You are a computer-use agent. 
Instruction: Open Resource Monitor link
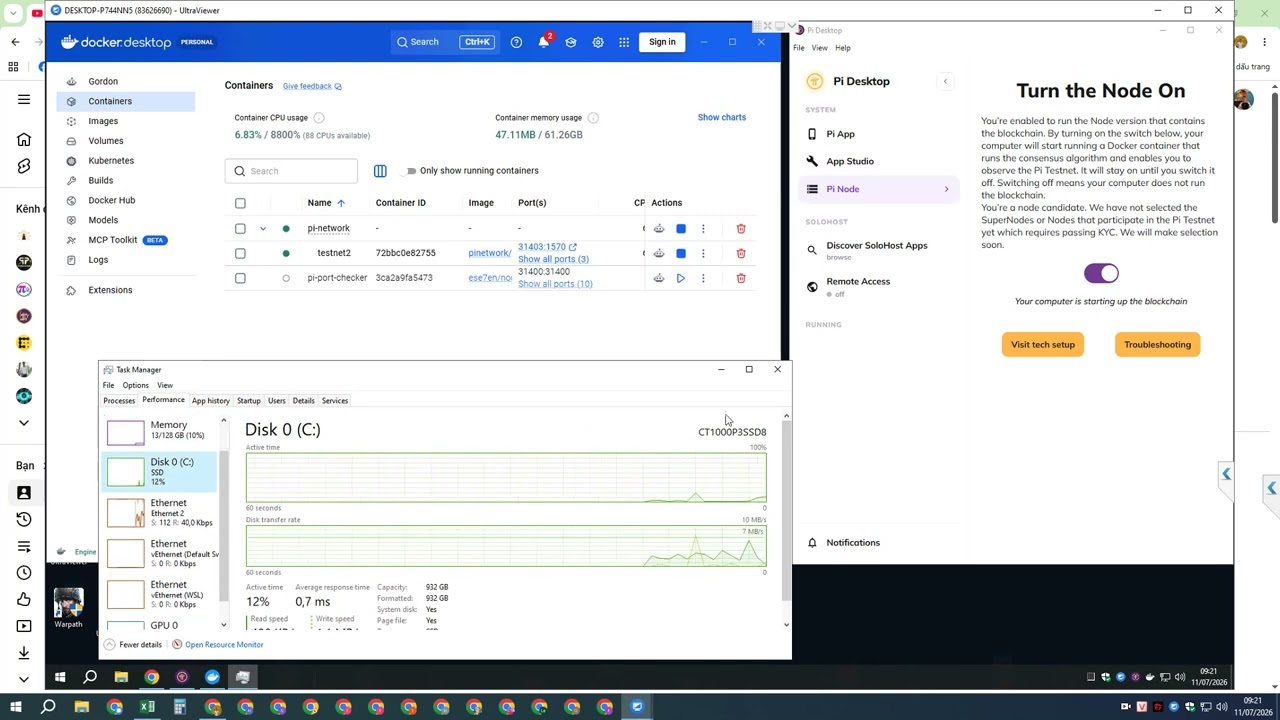pyautogui.click(x=218, y=644)
